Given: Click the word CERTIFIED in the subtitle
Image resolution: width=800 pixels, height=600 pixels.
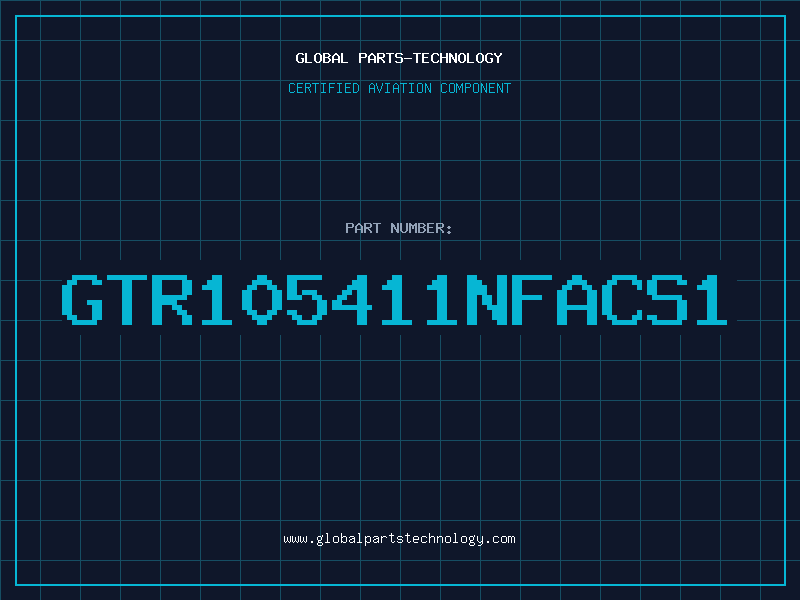Looking at the screenshot, I should [324, 88].
